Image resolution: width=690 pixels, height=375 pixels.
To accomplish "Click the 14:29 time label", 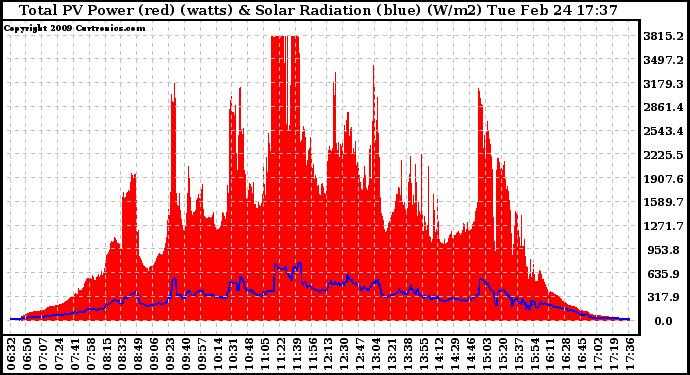I will [455, 353].
